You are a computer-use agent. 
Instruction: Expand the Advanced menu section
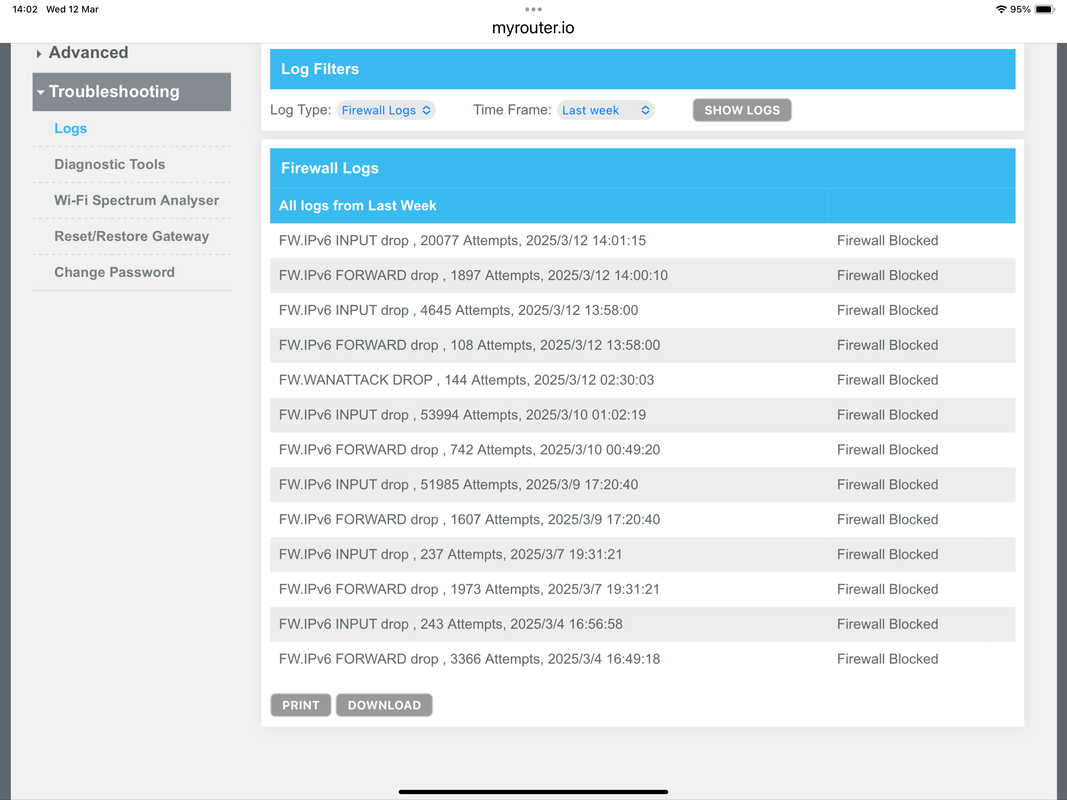click(x=82, y=52)
